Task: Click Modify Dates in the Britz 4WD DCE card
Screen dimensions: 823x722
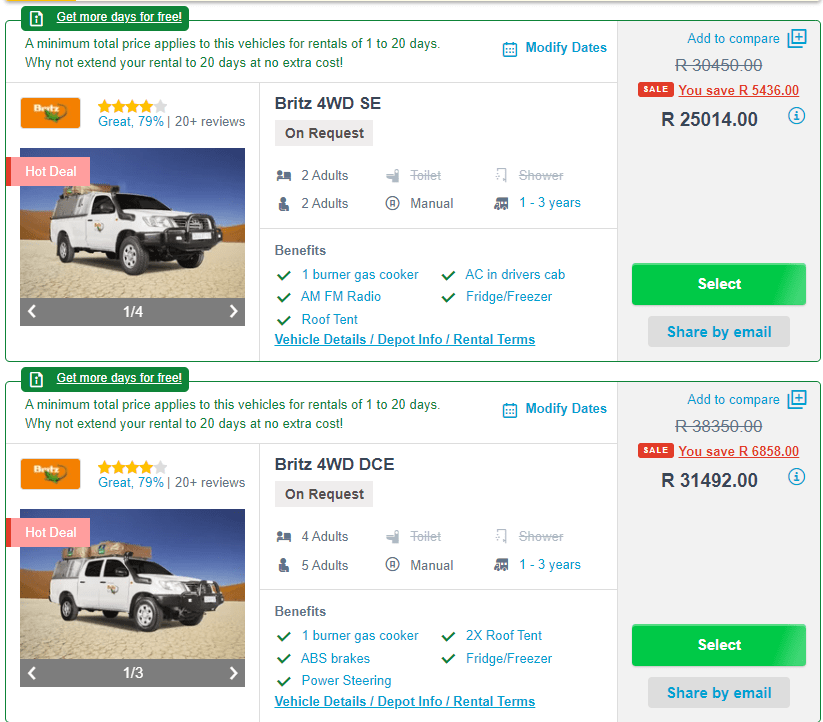Action: point(565,408)
